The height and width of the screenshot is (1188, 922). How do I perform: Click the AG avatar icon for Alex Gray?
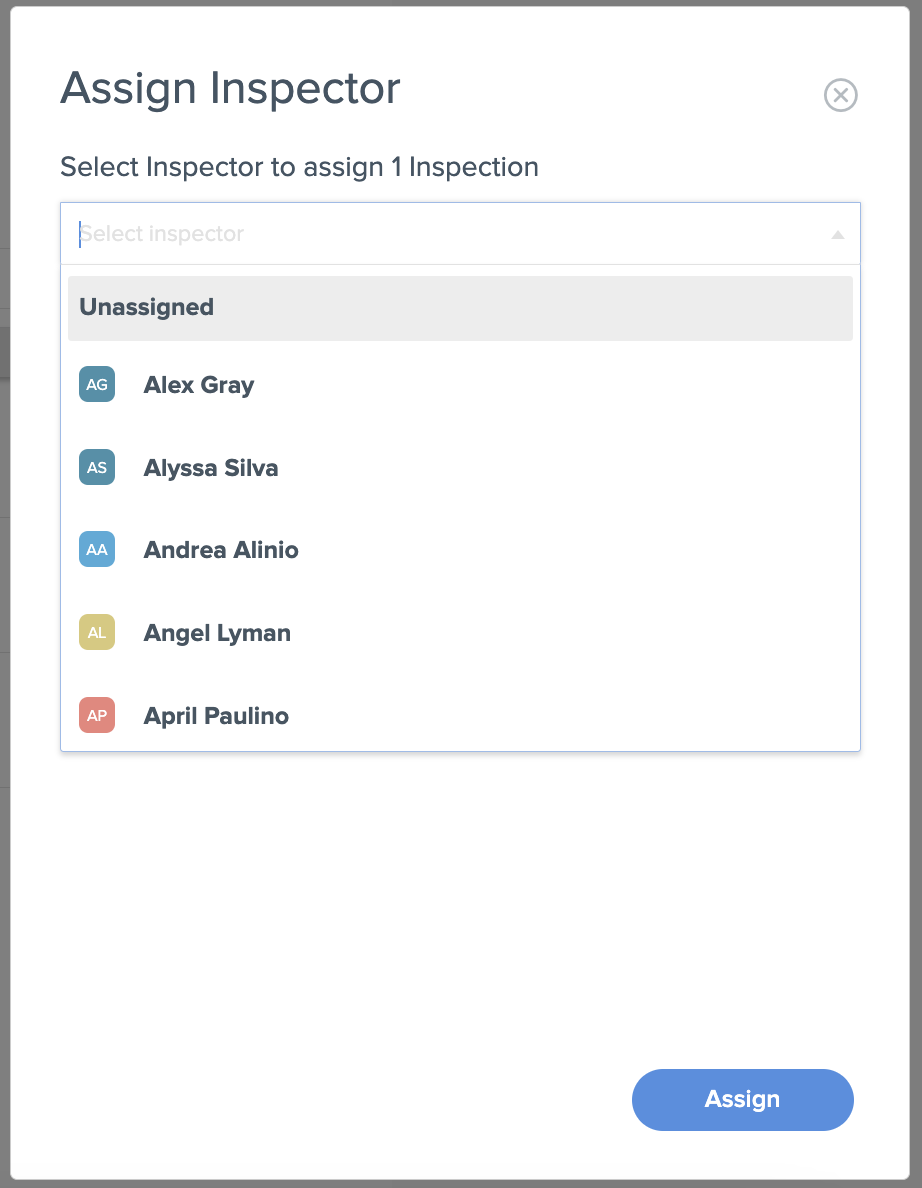coord(95,384)
